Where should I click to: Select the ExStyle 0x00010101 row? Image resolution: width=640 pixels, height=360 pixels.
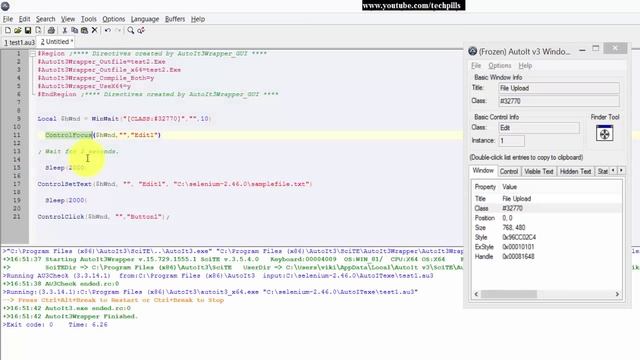click(547, 247)
